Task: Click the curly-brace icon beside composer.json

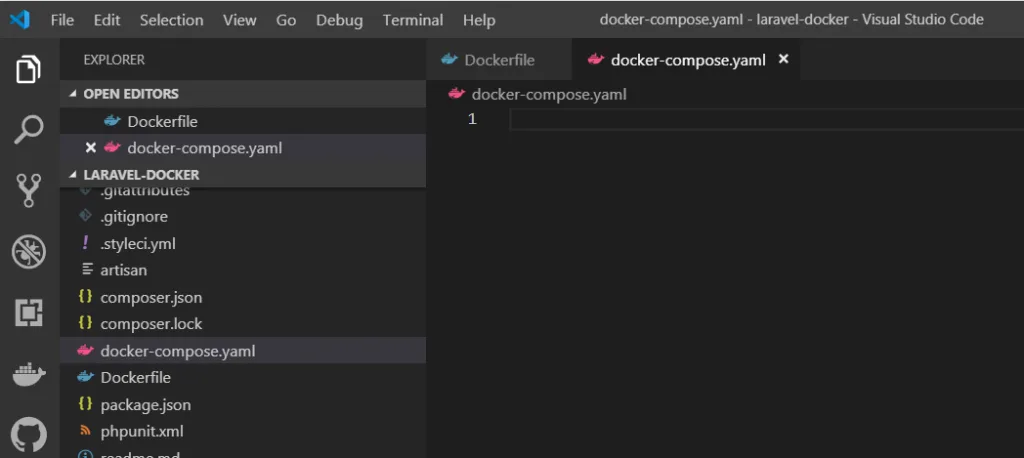Action: click(x=85, y=297)
